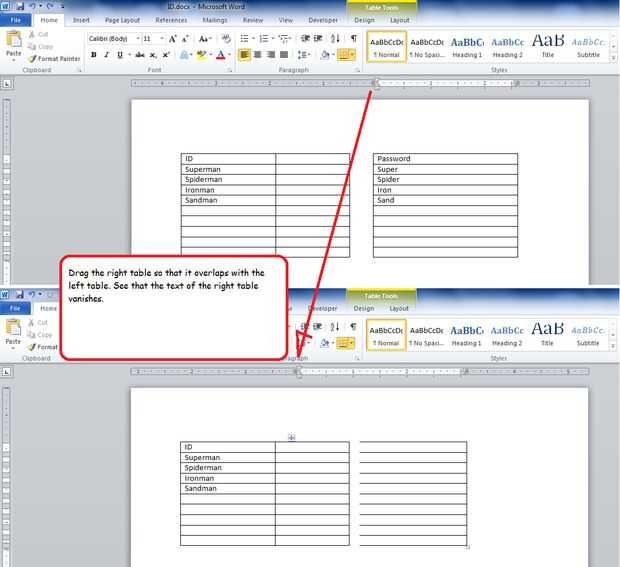This screenshot has width=620, height=567.
Task: Apply the Heading 2 style in the lower window
Action: click(507, 335)
